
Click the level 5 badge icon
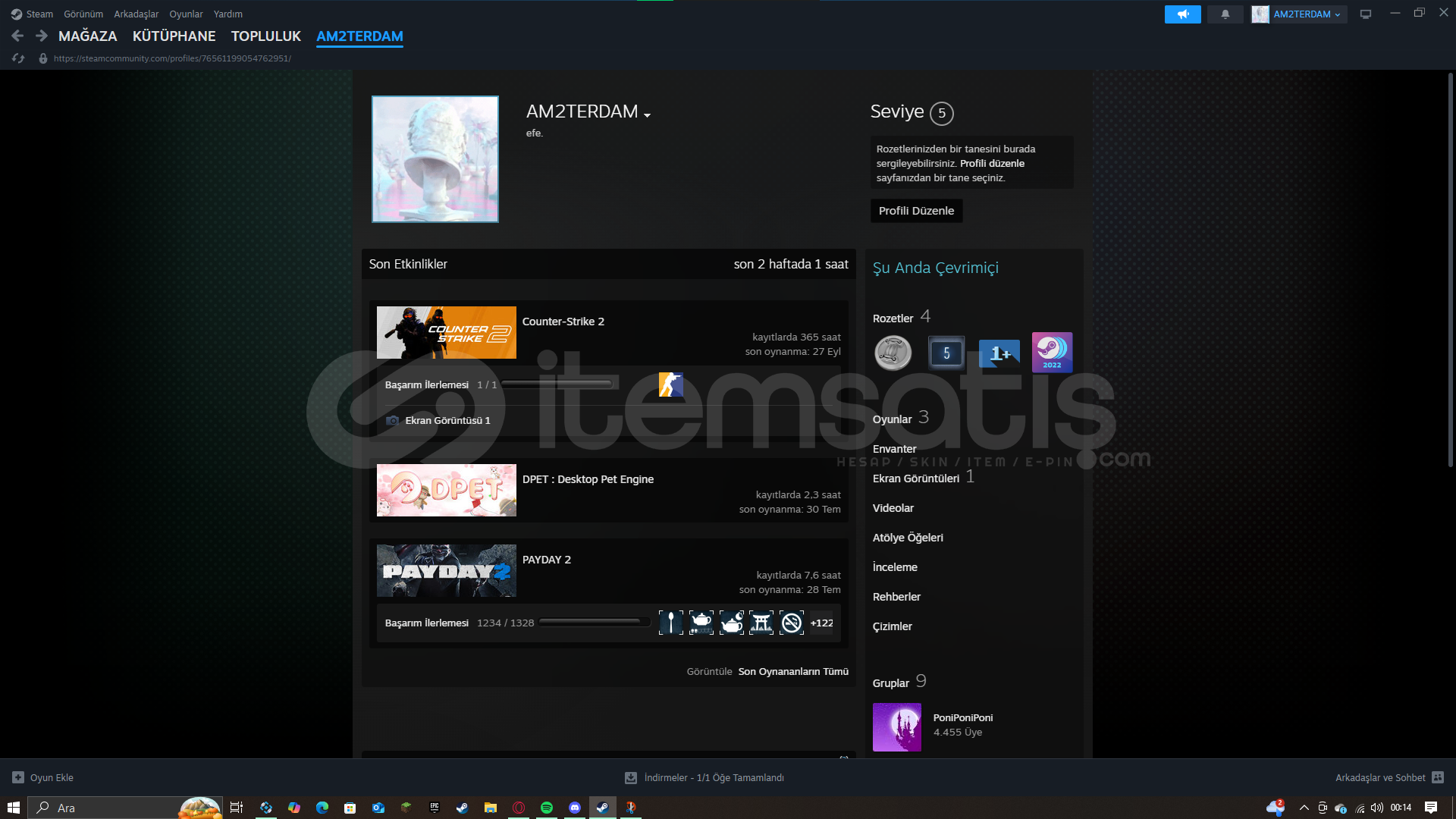(x=946, y=353)
